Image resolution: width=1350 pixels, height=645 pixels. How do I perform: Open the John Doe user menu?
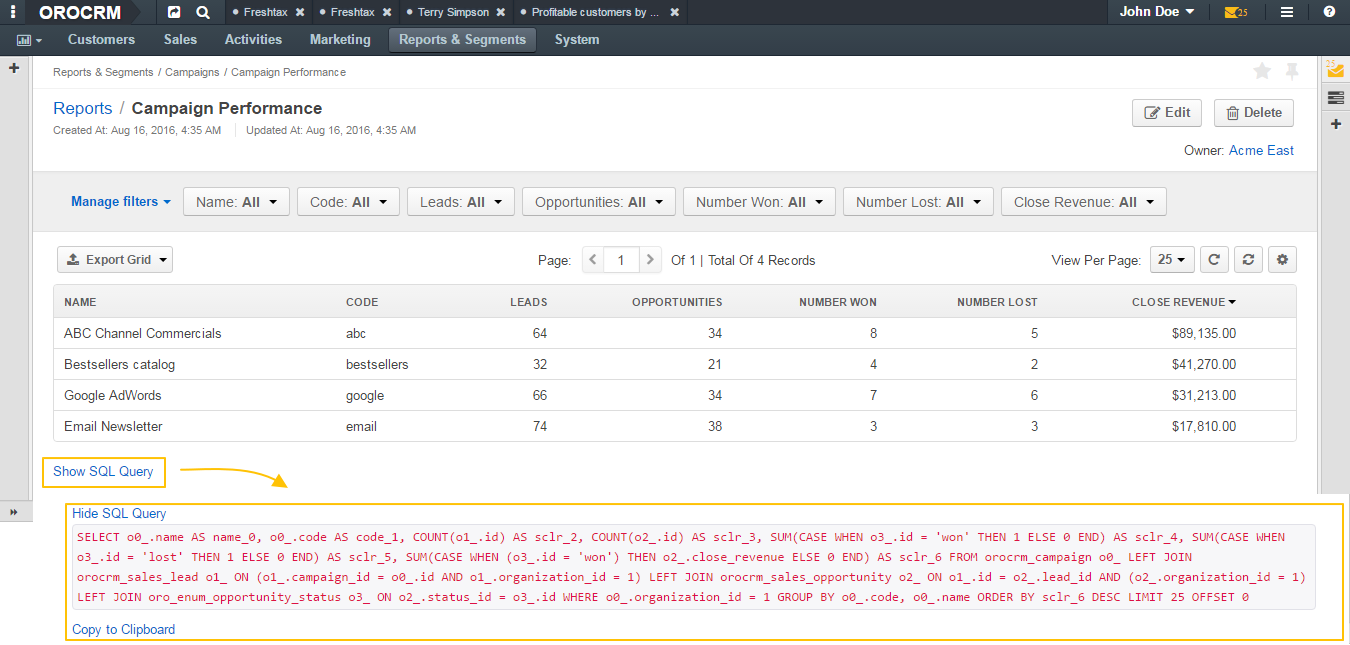[x=1157, y=12]
